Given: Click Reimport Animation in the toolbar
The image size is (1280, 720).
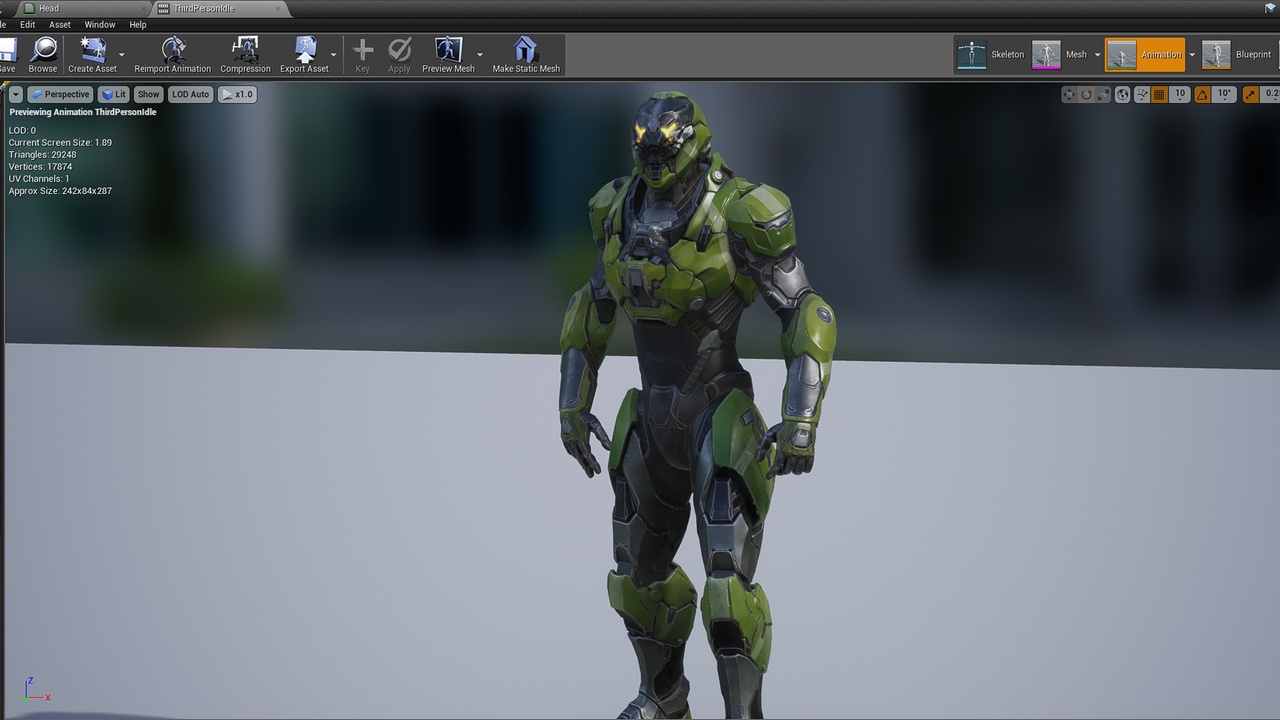Looking at the screenshot, I should point(173,55).
